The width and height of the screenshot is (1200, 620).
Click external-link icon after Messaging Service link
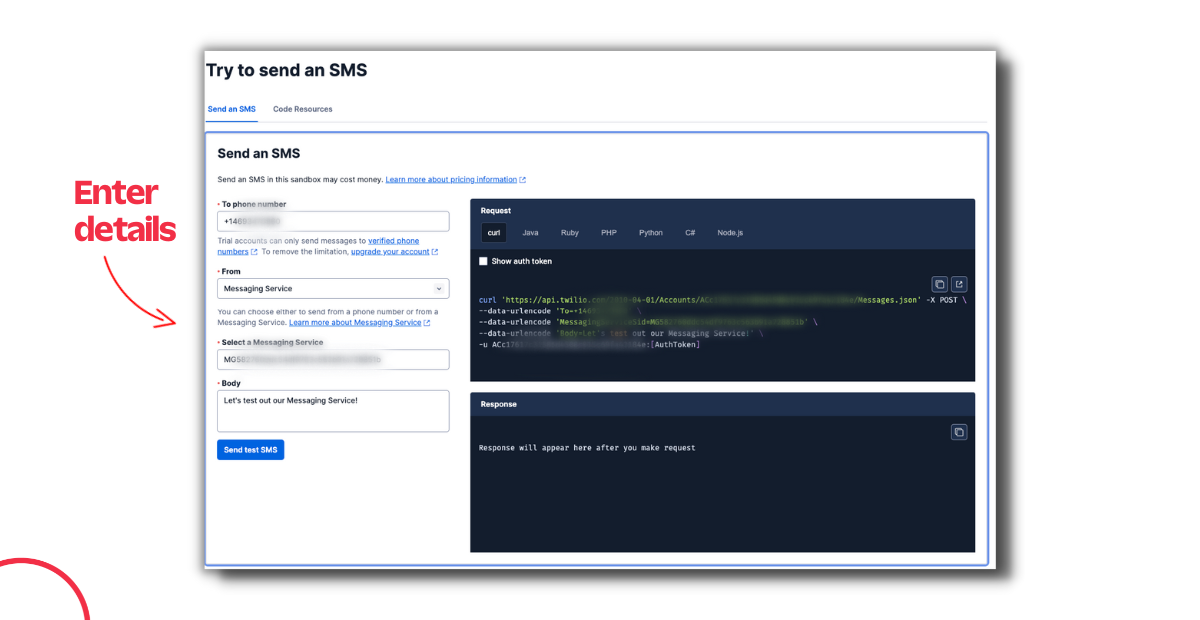pos(427,323)
